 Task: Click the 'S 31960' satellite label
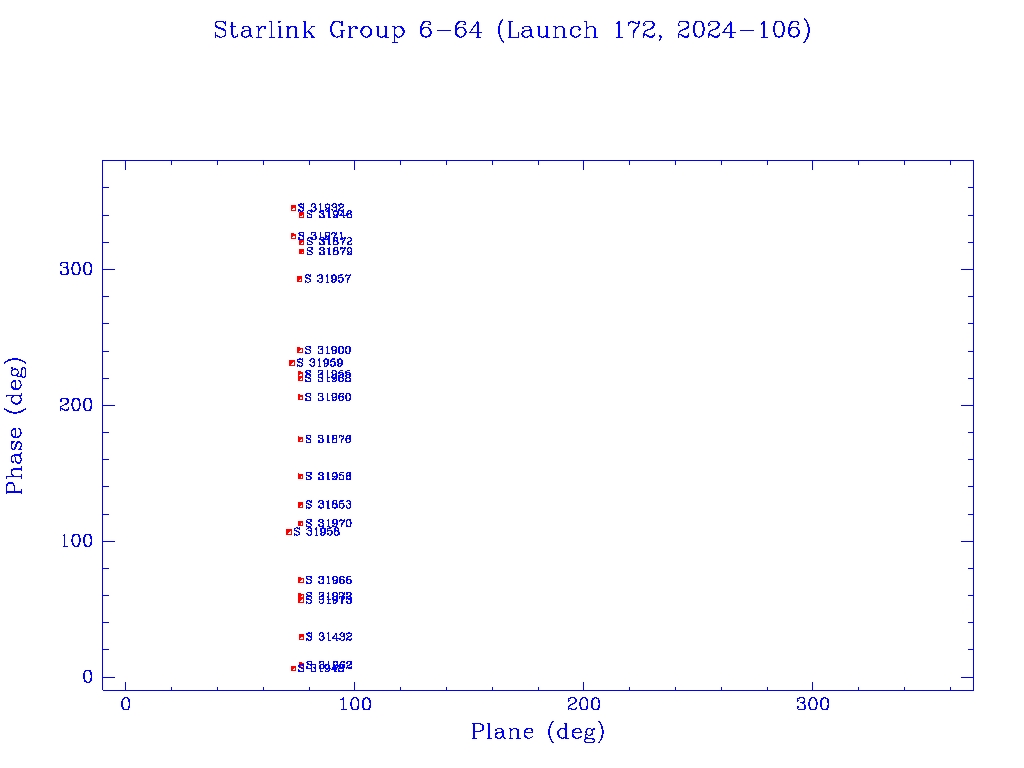(328, 397)
